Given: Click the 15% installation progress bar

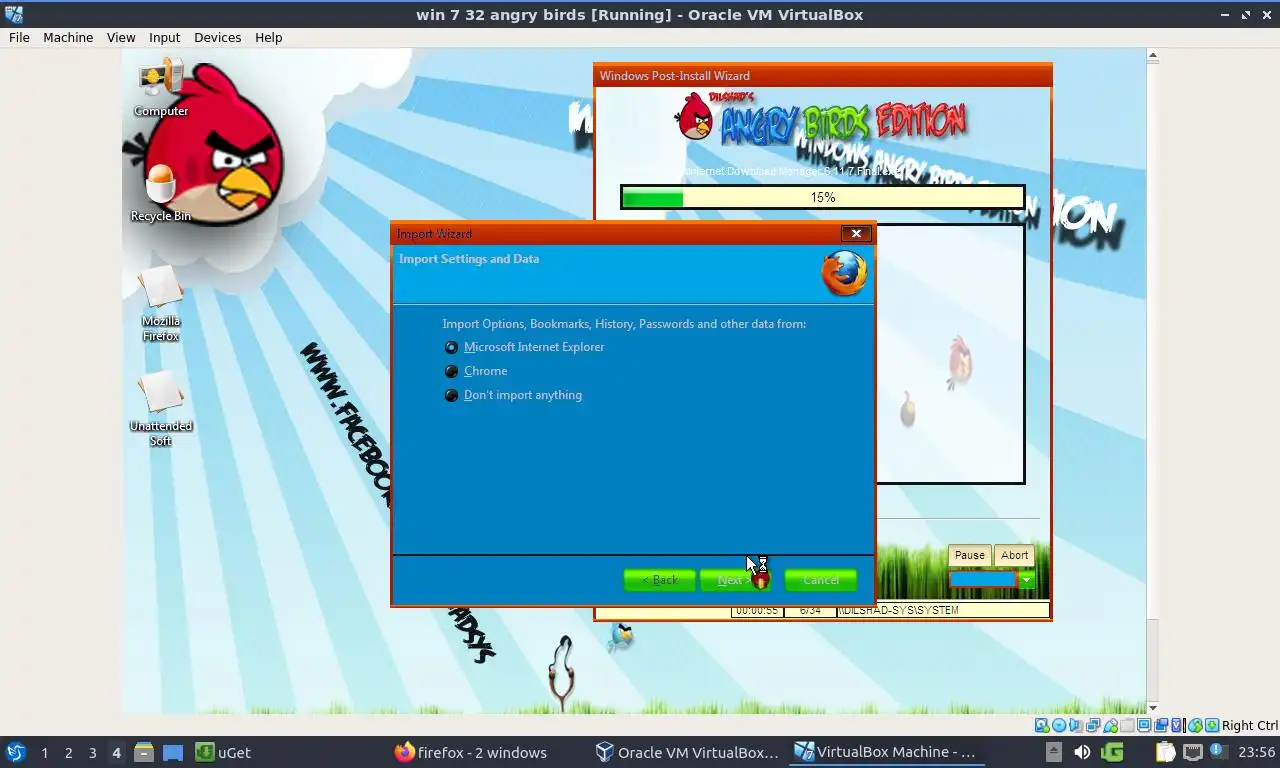Looking at the screenshot, I should pyautogui.click(x=822, y=197).
